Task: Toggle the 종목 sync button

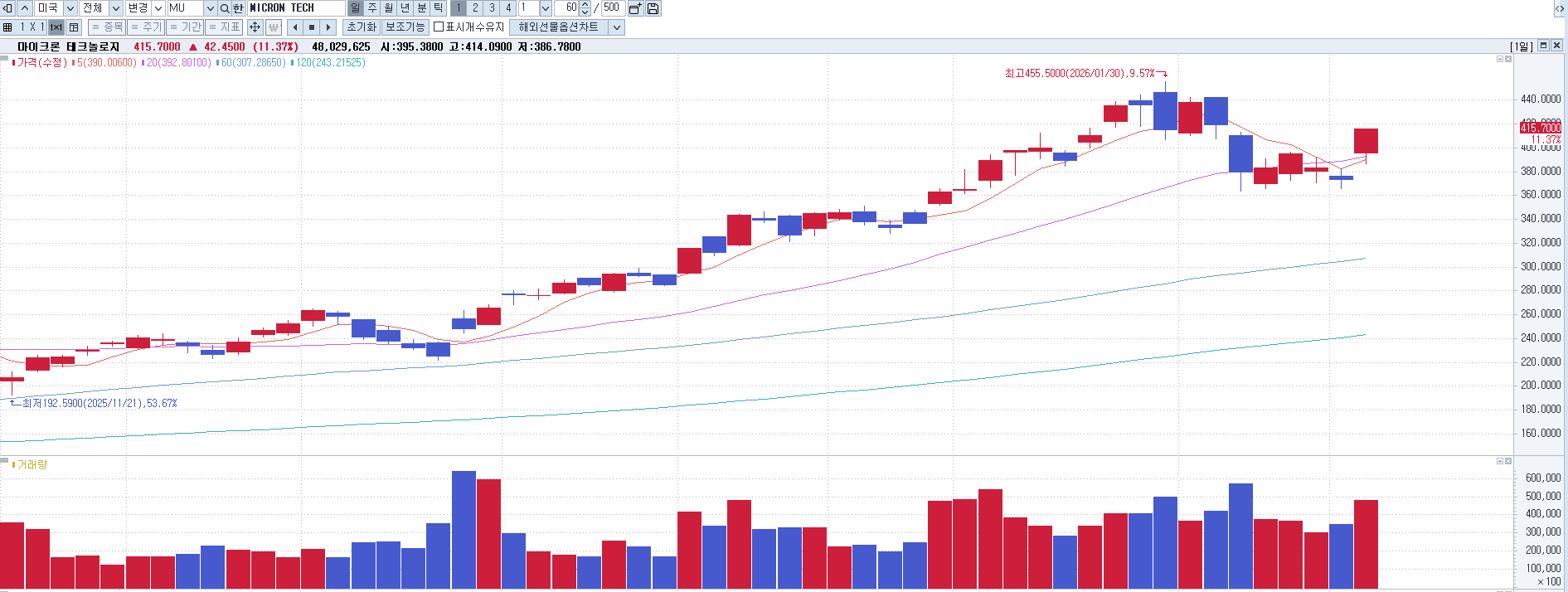Action: [x=107, y=27]
